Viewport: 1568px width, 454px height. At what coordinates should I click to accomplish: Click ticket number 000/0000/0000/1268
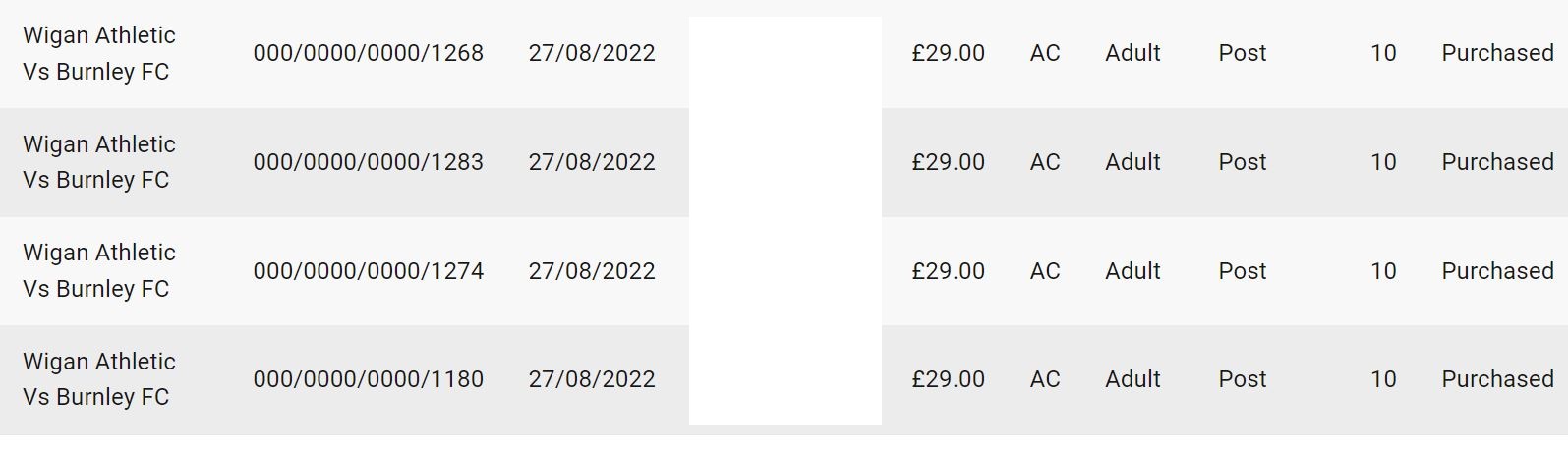pyautogui.click(x=368, y=53)
